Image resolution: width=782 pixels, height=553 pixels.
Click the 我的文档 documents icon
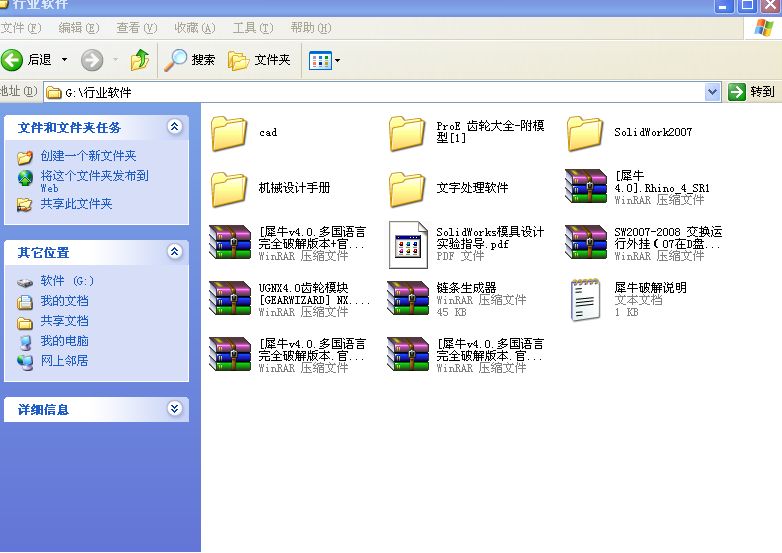point(24,302)
